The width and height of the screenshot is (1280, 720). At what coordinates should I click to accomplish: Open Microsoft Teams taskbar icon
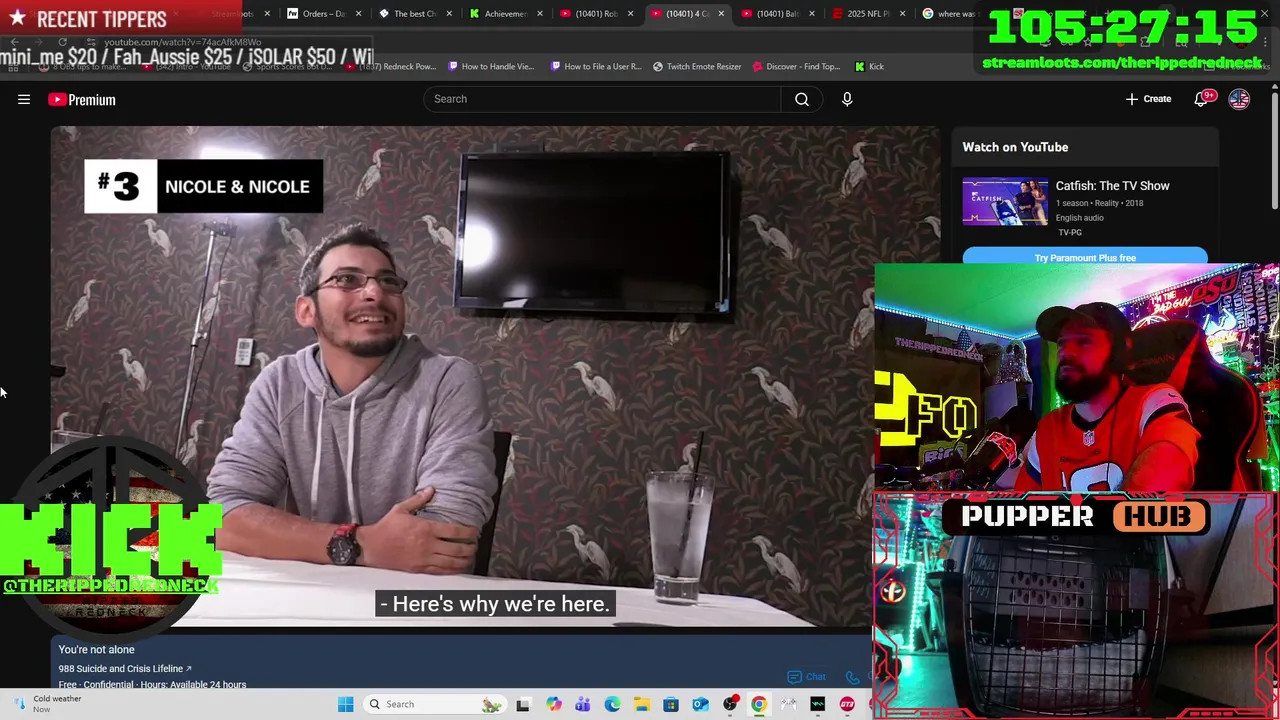click(x=583, y=704)
